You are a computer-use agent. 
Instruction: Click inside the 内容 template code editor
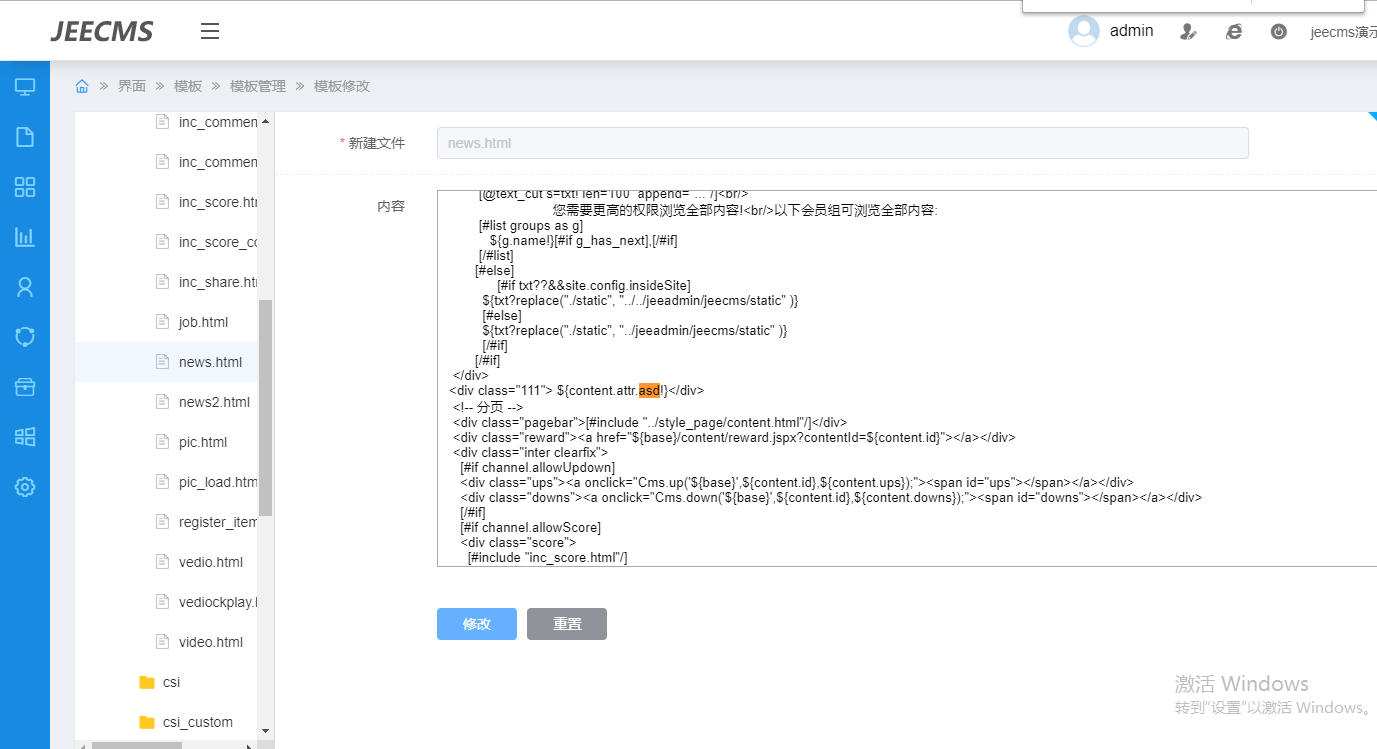point(906,378)
